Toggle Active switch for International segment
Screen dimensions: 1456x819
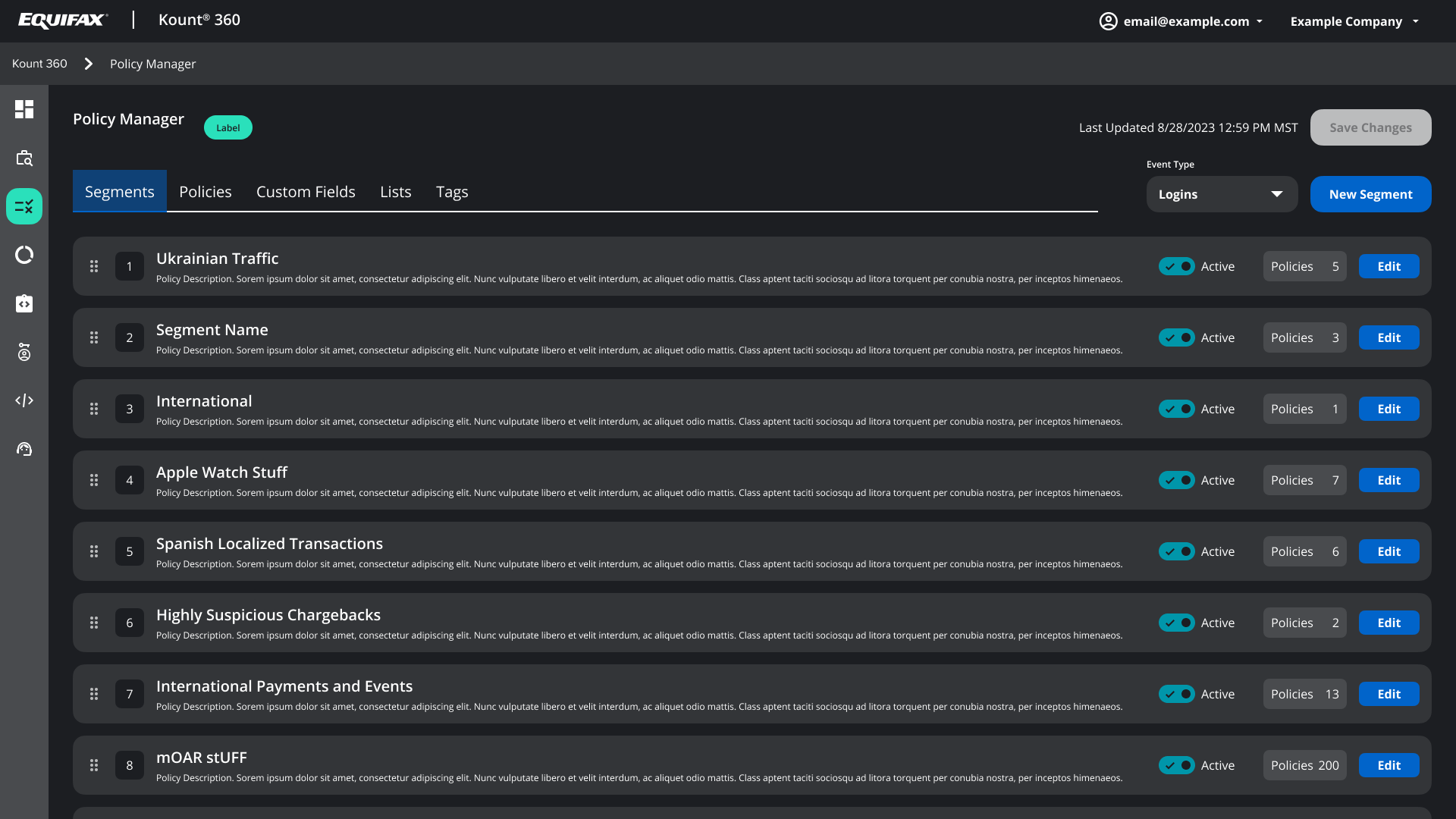click(1177, 409)
